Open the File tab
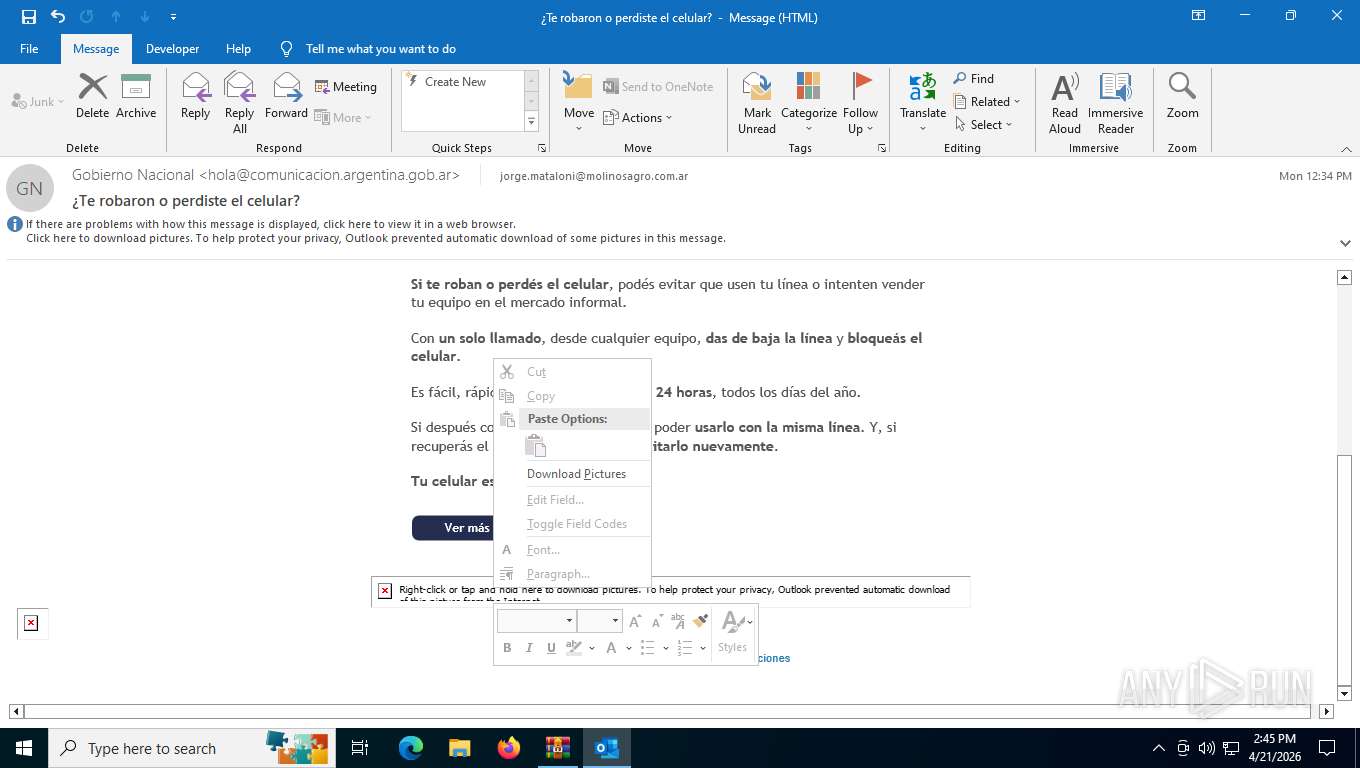Image resolution: width=1360 pixels, height=768 pixels. click(x=29, y=48)
